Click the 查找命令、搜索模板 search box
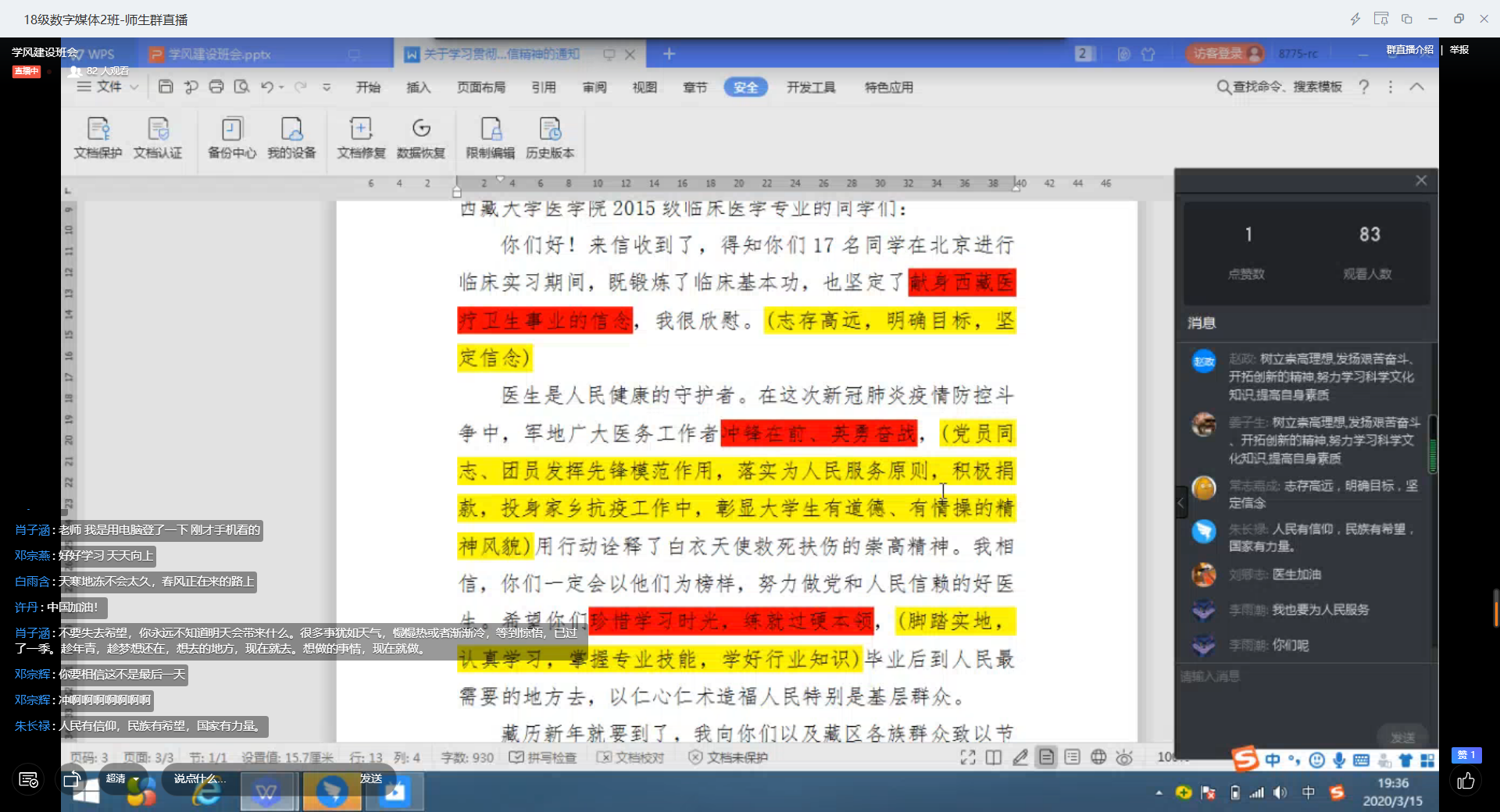Screen dimensions: 1500x812 (x=1280, y=87)
